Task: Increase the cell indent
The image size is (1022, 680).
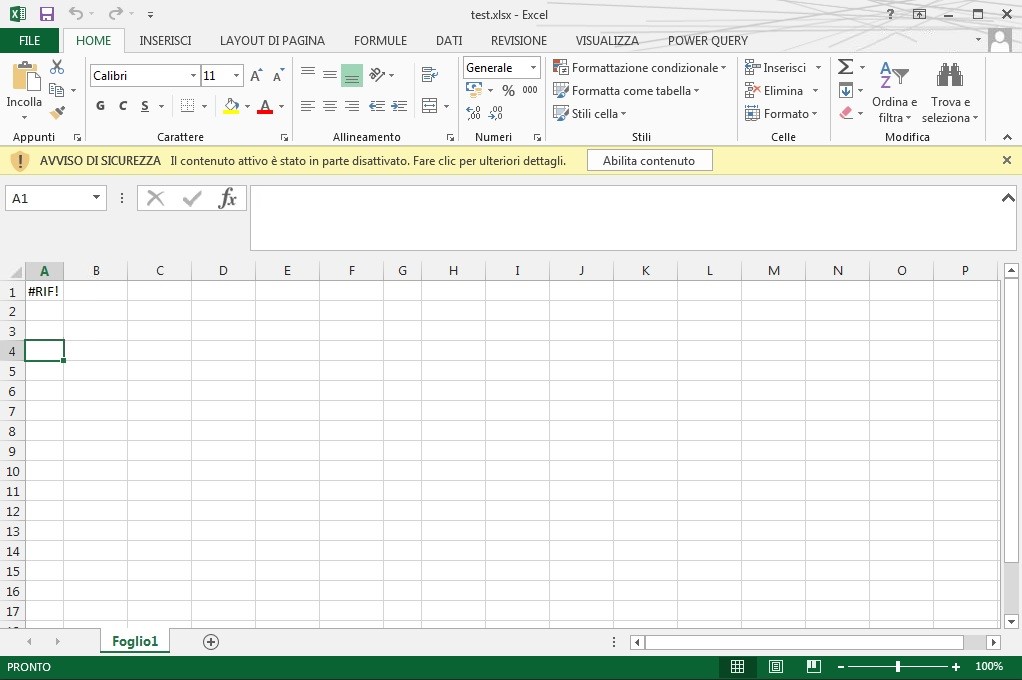Action: click(399, 106)
